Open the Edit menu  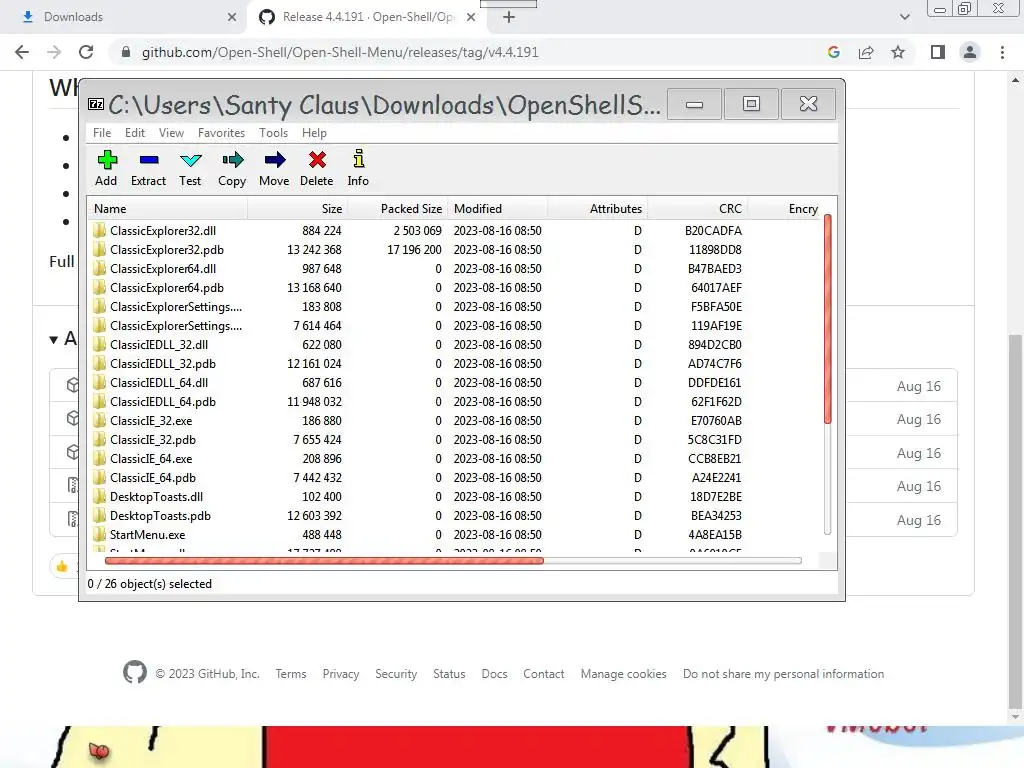(135, 133)
